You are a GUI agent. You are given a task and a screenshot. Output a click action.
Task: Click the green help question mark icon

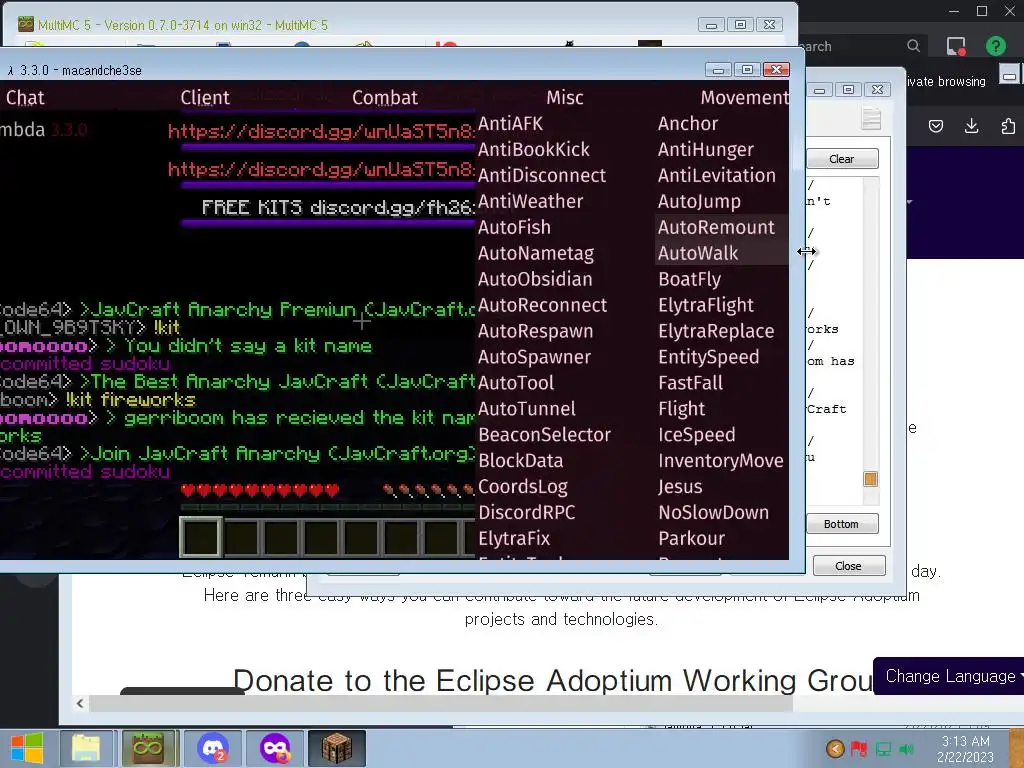(996, 46)
